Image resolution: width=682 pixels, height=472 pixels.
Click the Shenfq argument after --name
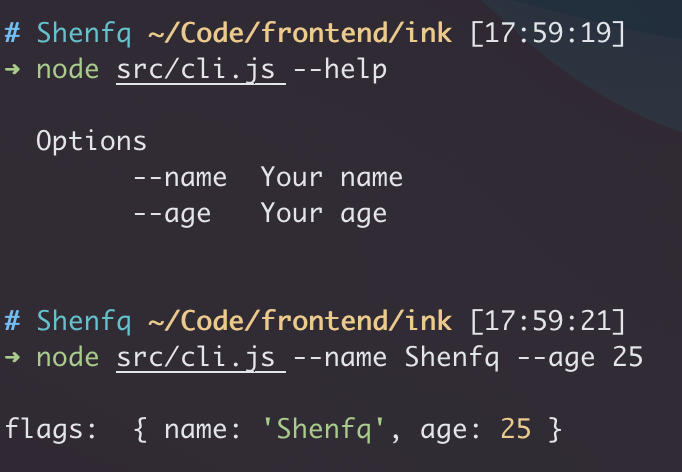coord(444,357)
